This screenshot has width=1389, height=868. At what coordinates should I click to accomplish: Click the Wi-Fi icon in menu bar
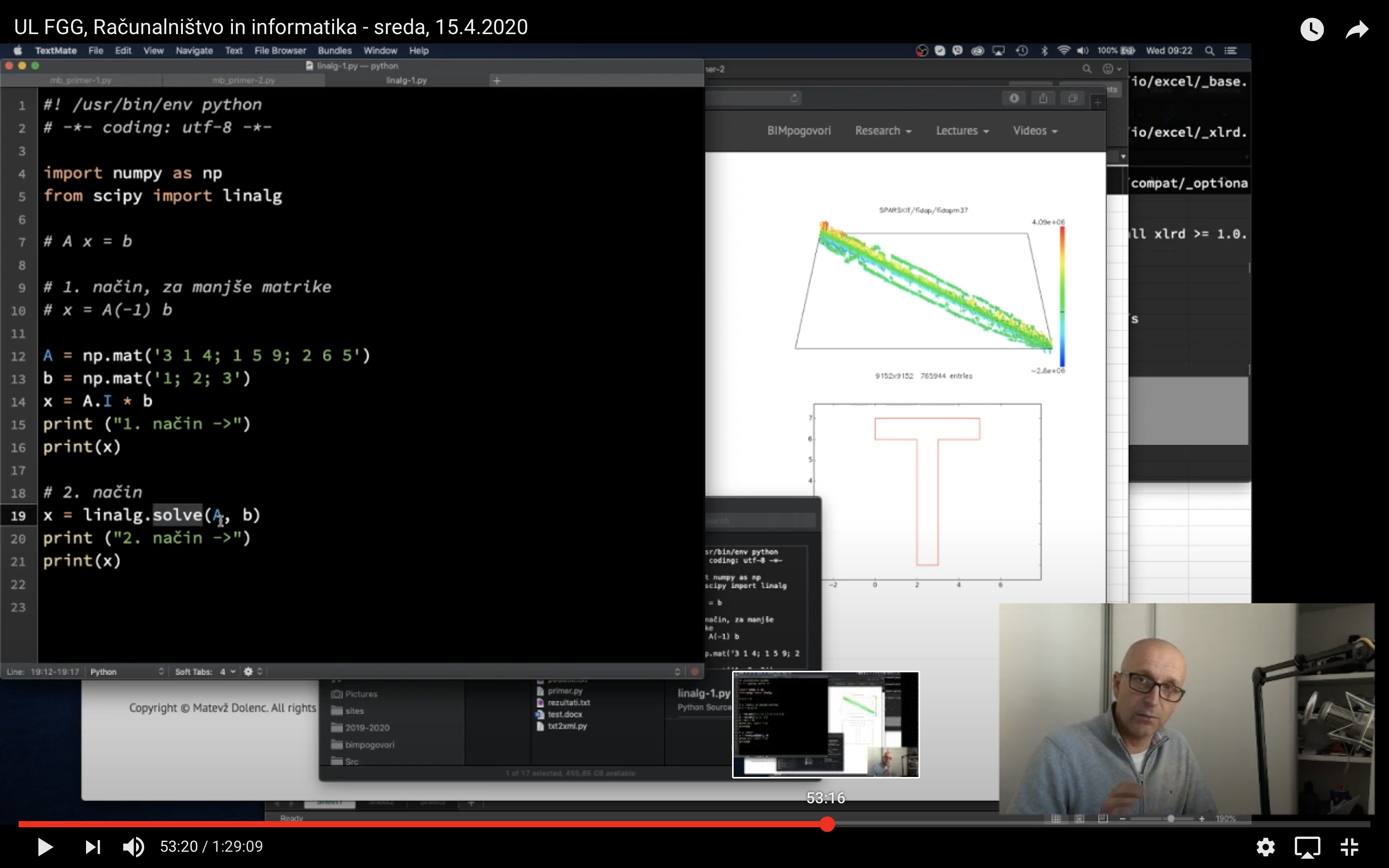point(1063,50)
